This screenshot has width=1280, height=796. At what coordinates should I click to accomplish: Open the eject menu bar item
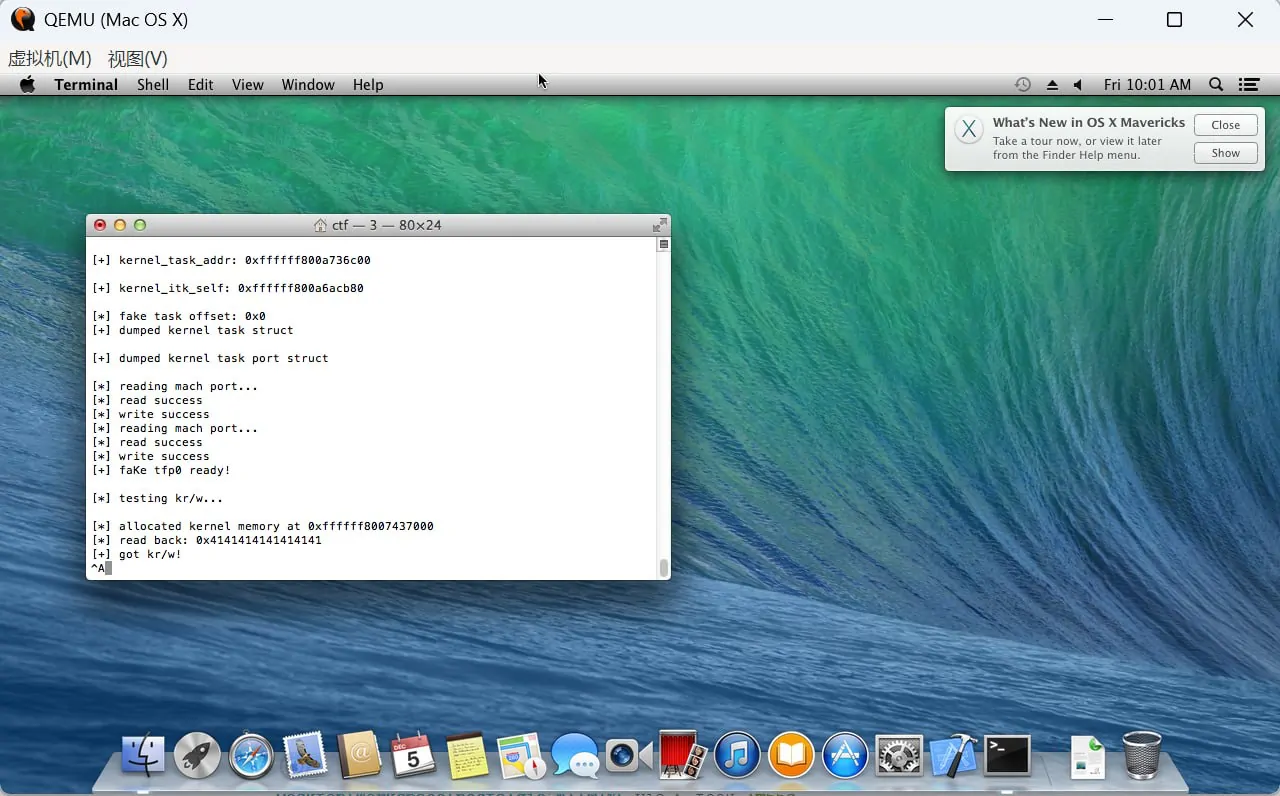point(1052,85)
